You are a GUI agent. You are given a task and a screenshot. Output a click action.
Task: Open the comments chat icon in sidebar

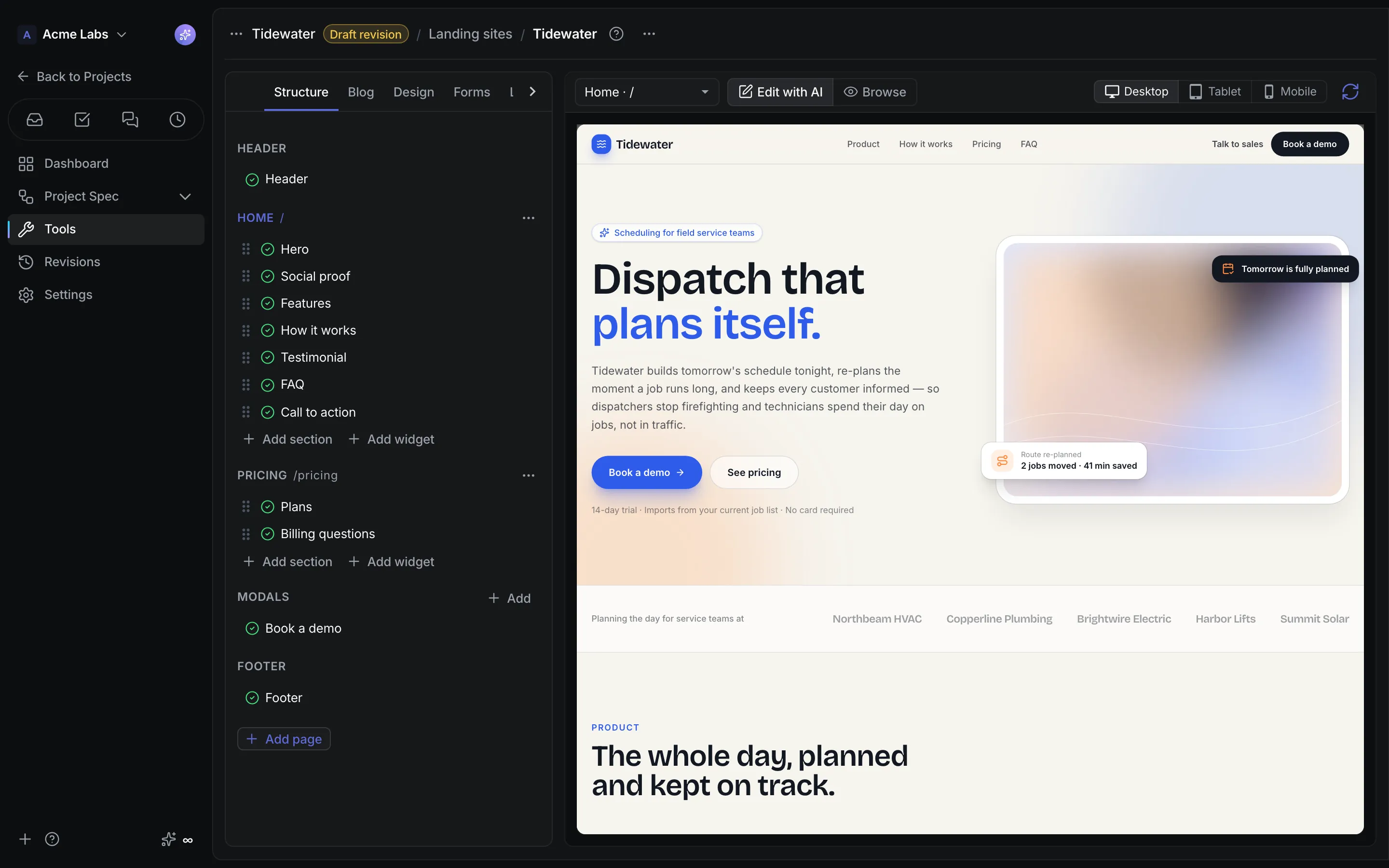pos(130,120)
